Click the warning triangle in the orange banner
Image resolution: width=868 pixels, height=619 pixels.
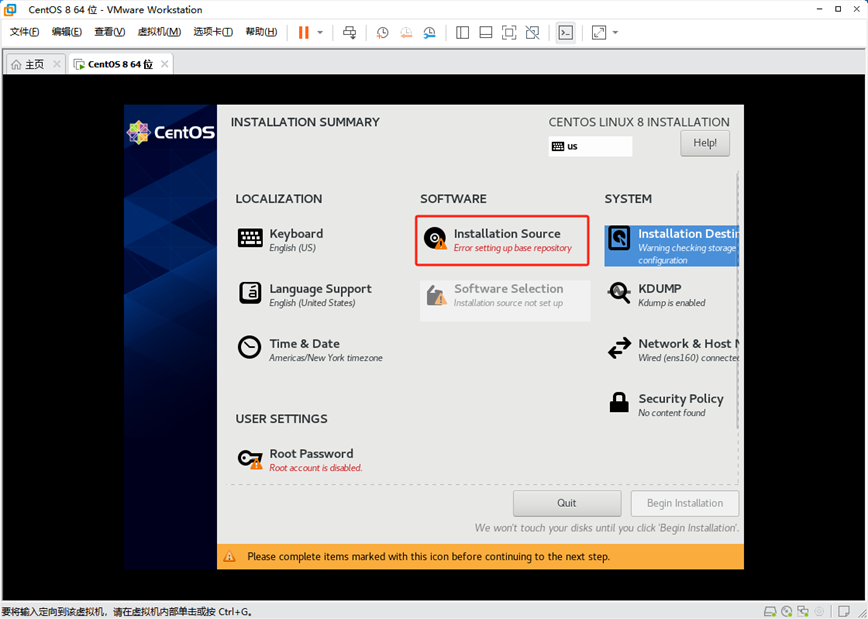(x=229, y=556)
